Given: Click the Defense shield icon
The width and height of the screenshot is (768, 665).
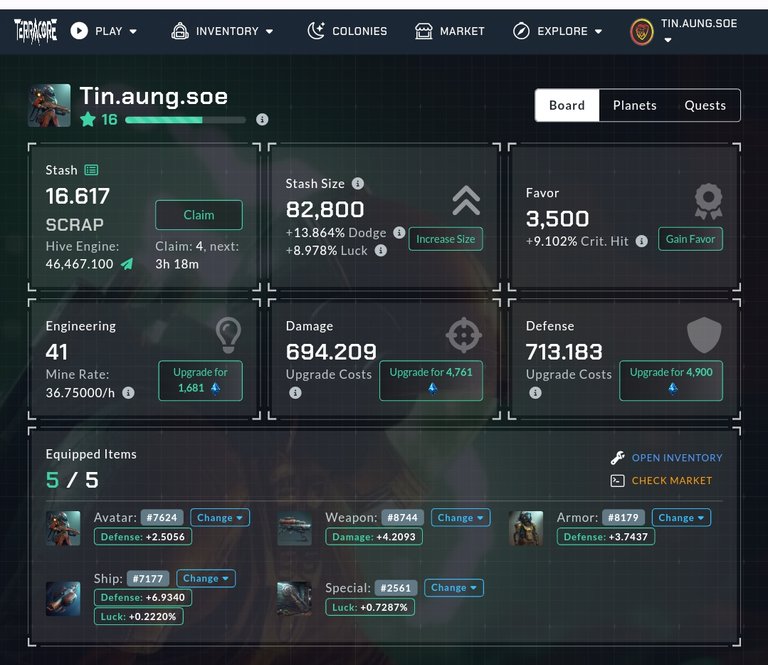Looking at the screenshot, I should tap(704, 335).
